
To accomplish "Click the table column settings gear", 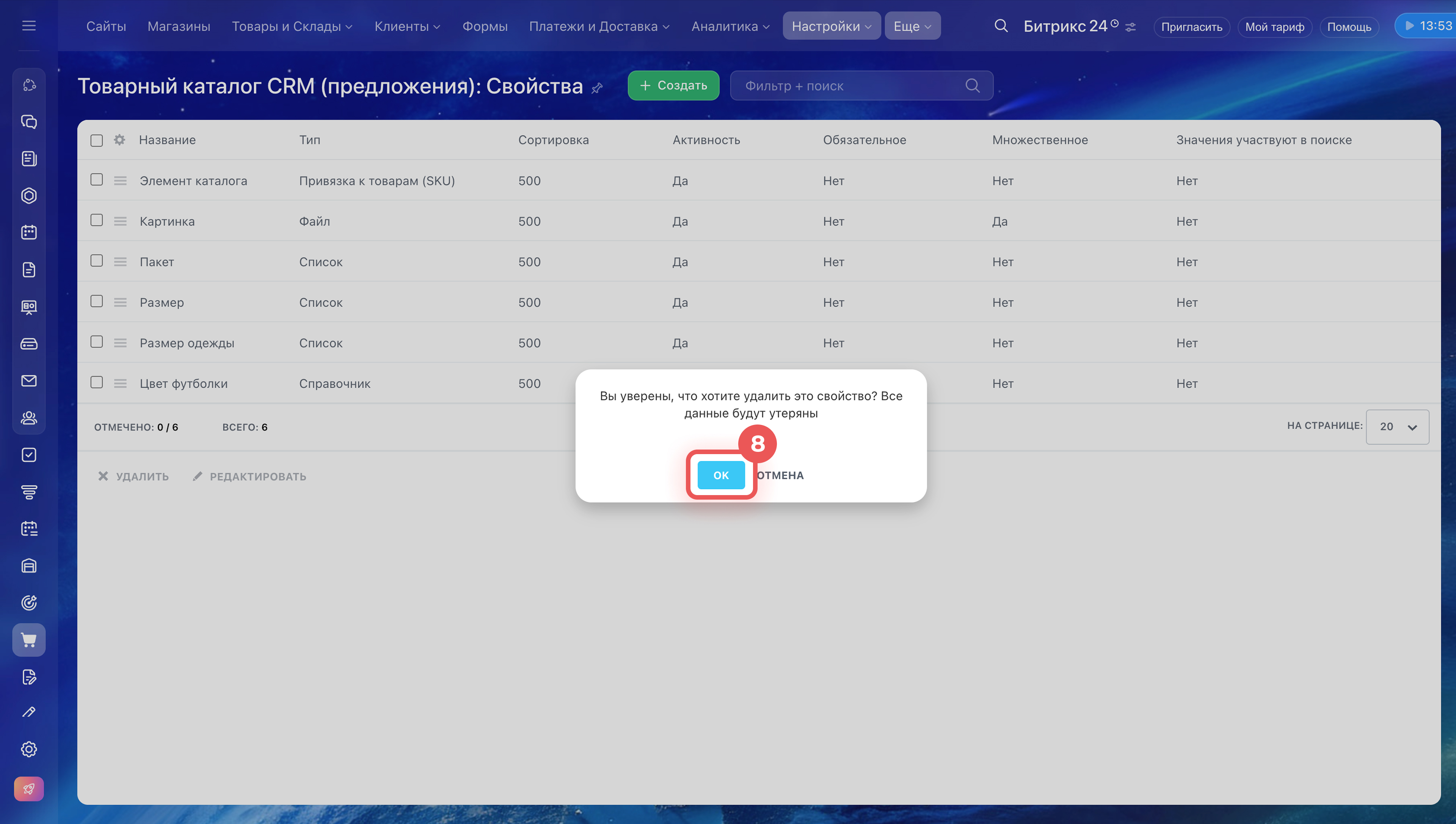I will pyautogui.click(x=119, y=140).
